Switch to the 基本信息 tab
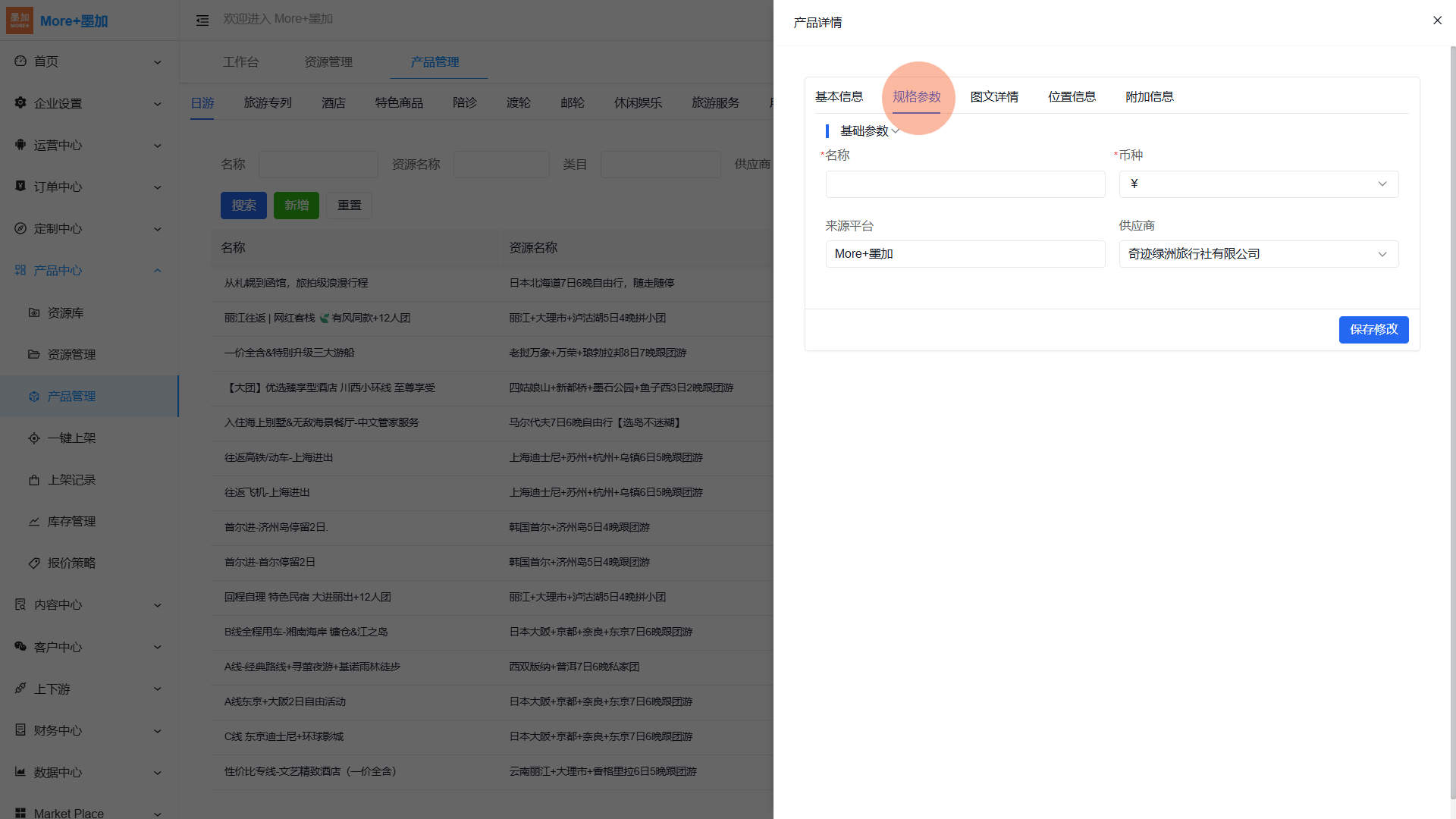 pos(839,97)
